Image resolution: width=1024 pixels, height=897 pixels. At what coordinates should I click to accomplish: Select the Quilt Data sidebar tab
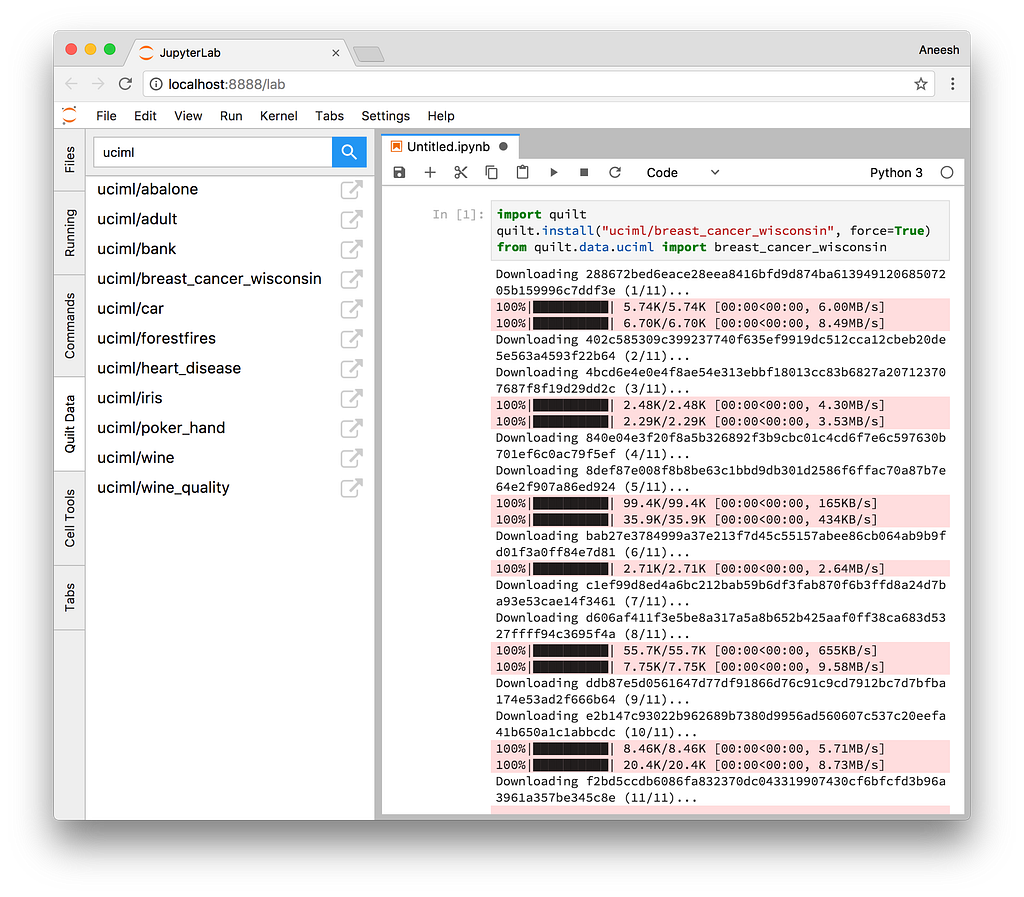point(69,424)
